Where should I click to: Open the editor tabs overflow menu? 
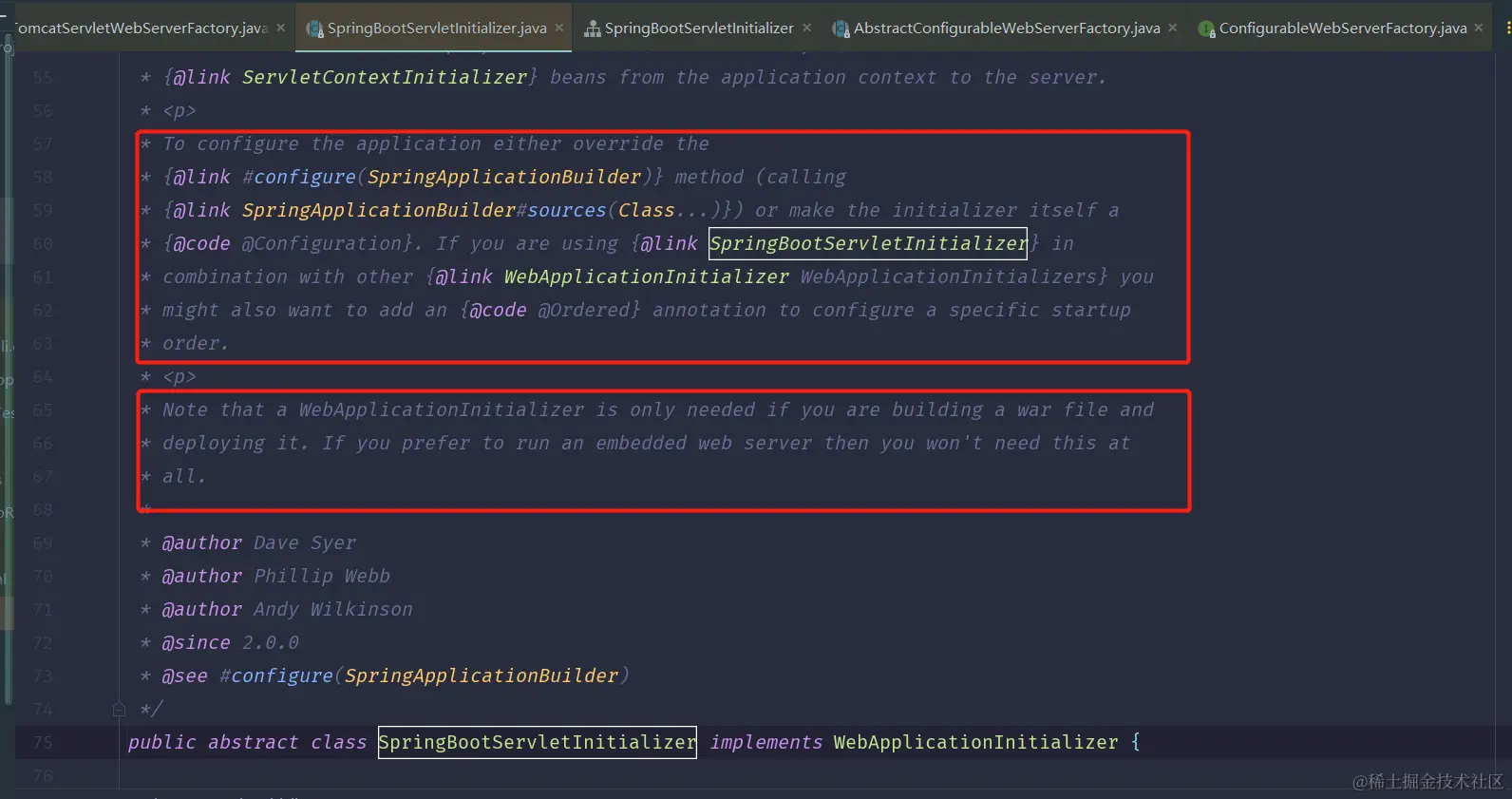[x=1507, y=28]
